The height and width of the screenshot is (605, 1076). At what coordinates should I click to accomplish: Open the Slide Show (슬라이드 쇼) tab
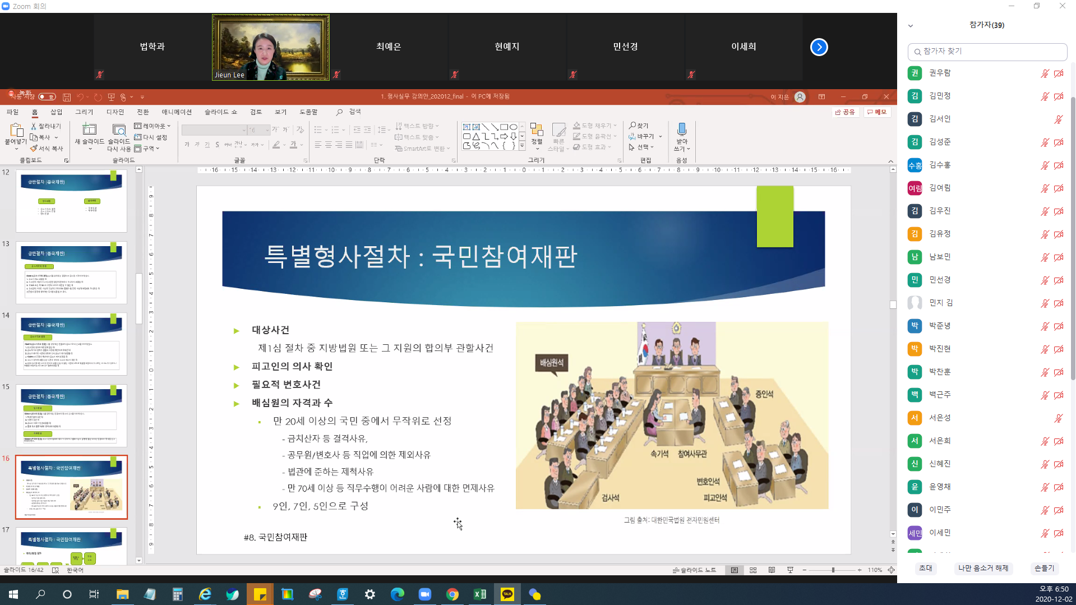click(x=220, y=112)
